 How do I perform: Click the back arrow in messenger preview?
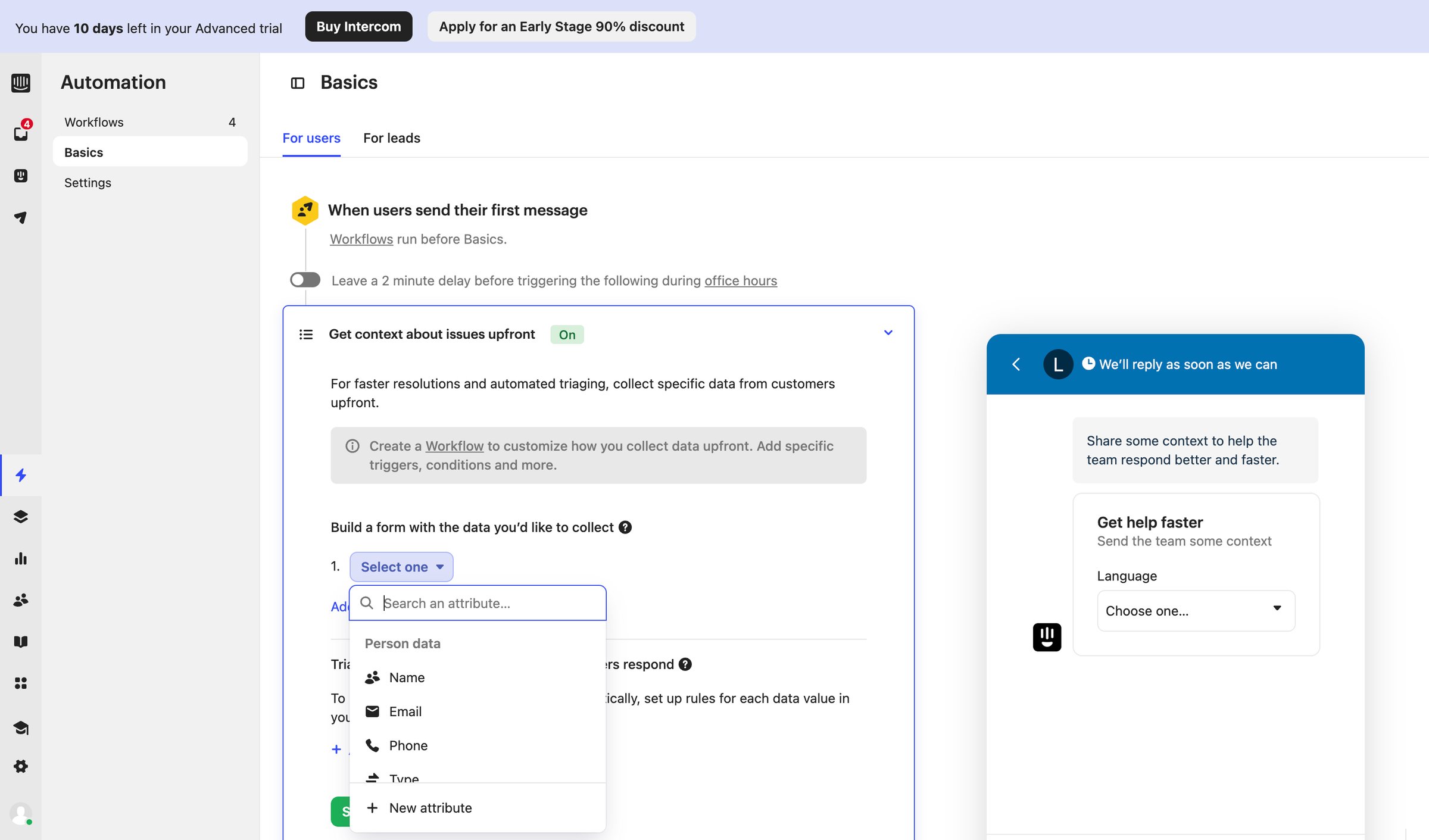pos(1016,364)
